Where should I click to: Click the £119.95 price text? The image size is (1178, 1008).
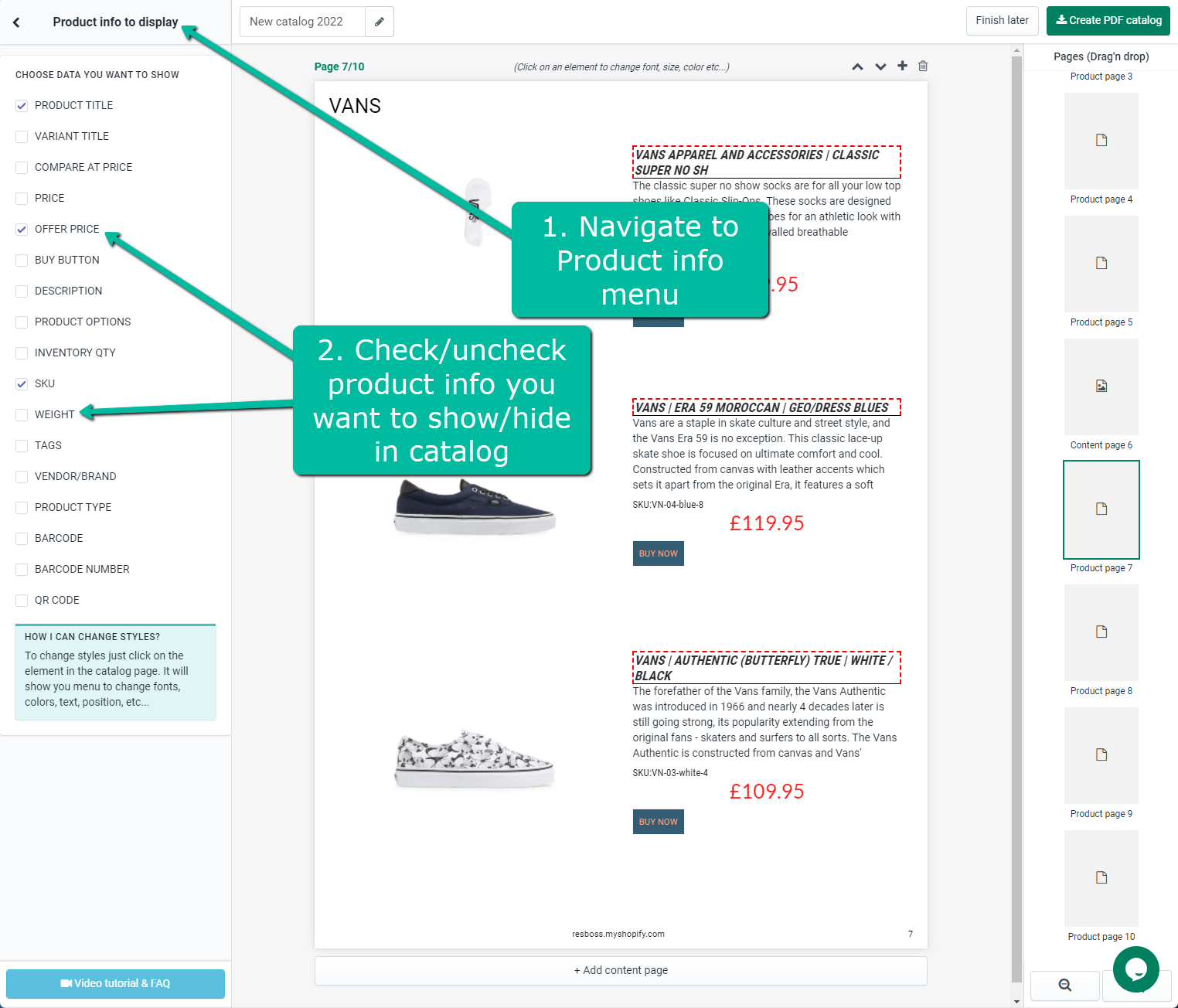click(x=767, y=523)
